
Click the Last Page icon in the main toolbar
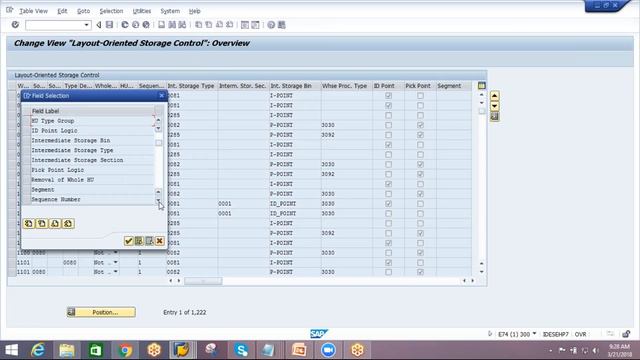click(229, 25)
